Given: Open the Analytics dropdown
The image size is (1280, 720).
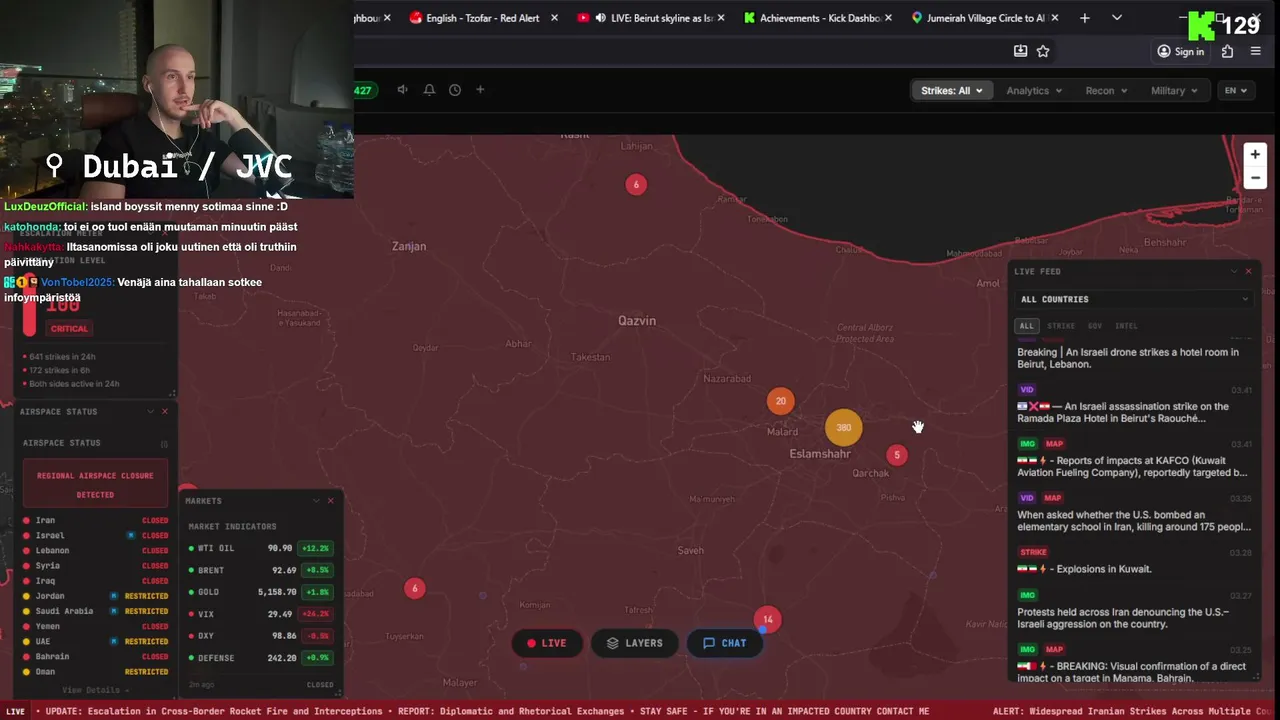Looking at the screenshot, I should coord(1034,90).
